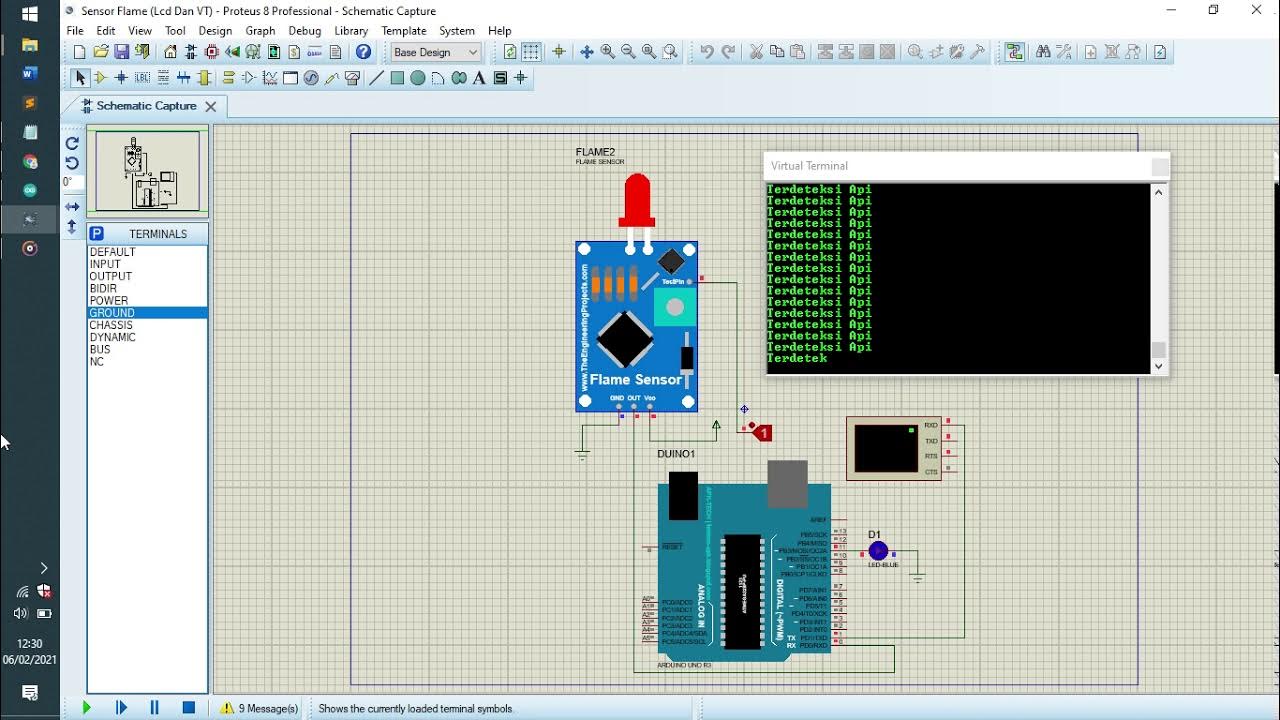Open a project with the folder icon
1280x720 pixels.
pos(101,52)
